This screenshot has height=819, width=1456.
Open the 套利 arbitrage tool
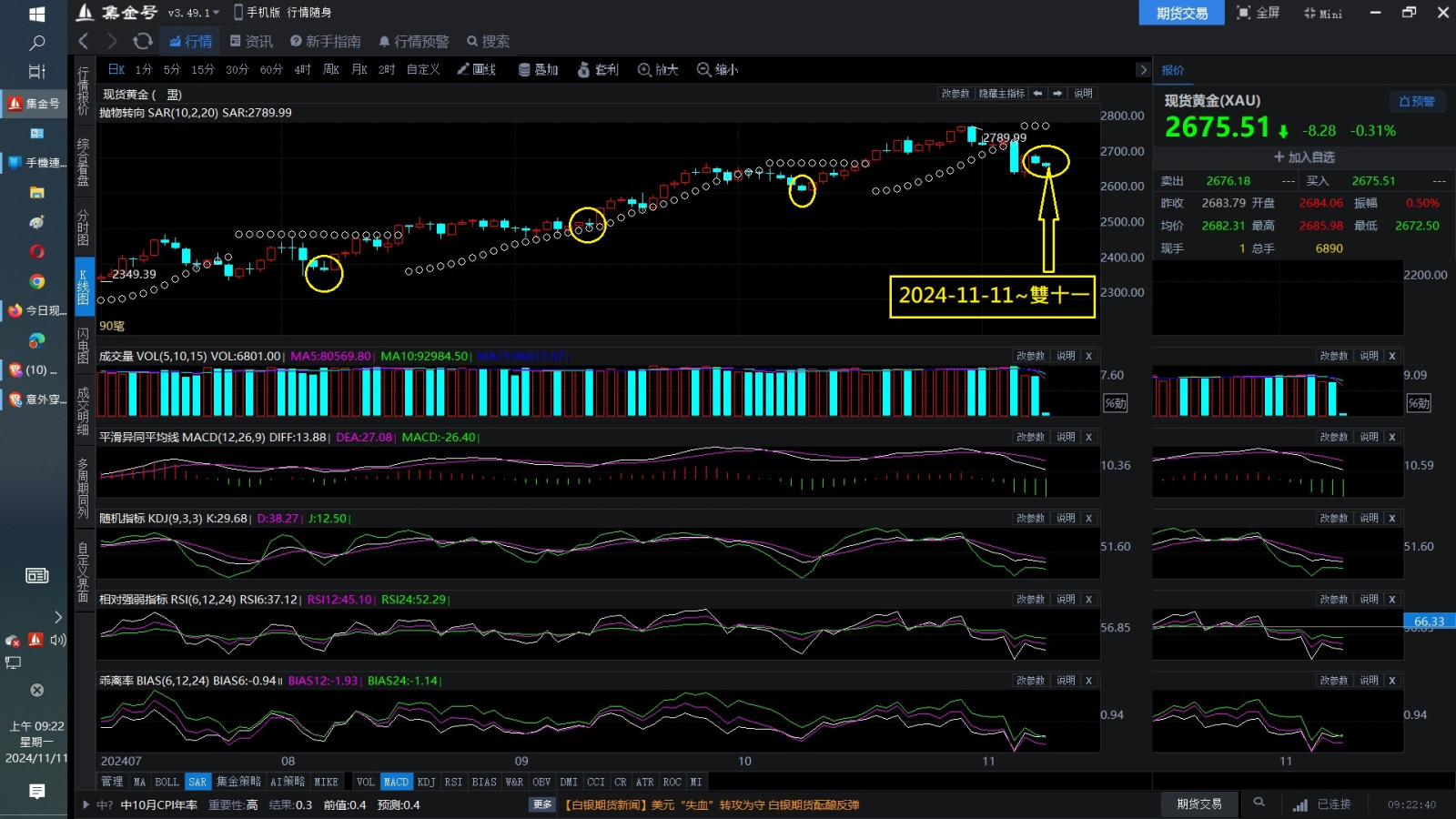coord(584,69)
